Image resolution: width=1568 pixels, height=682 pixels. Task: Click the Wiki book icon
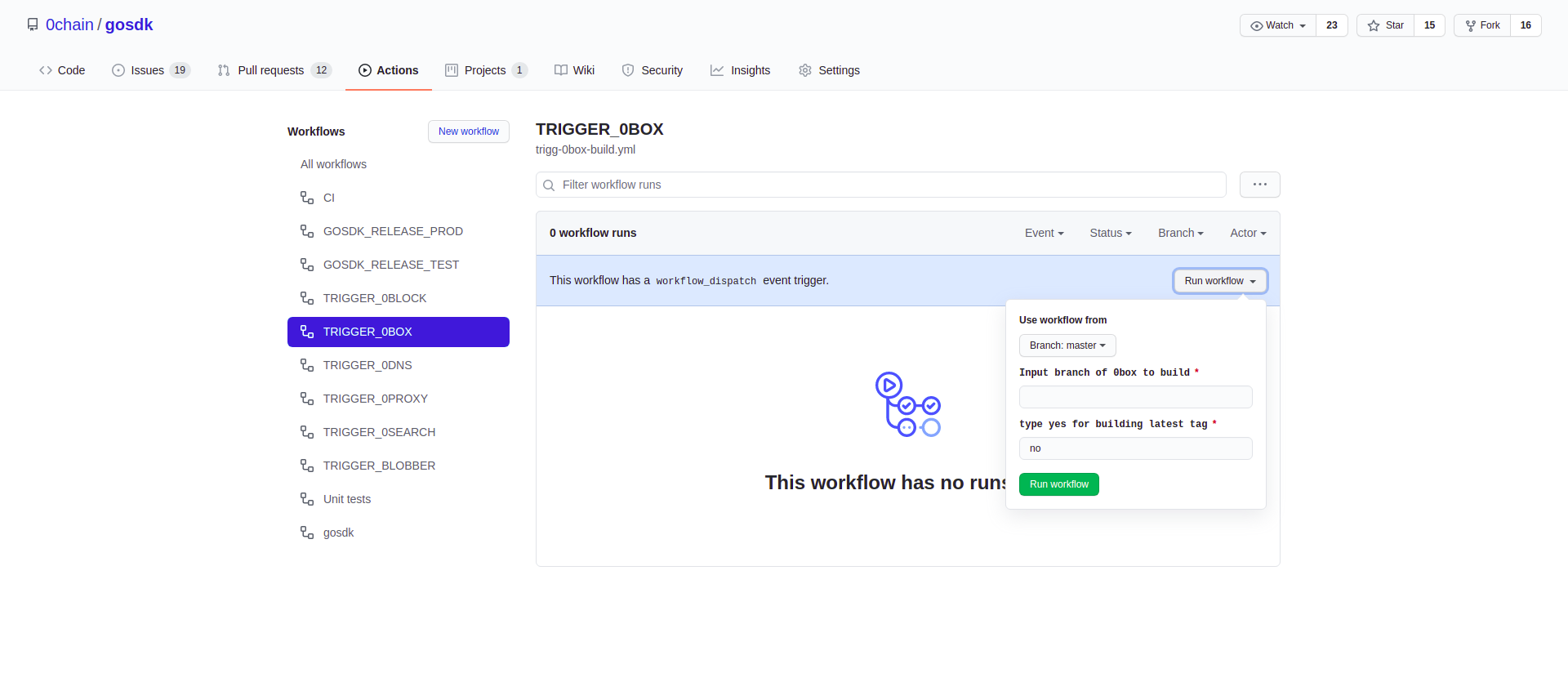[x=561, y=70]
